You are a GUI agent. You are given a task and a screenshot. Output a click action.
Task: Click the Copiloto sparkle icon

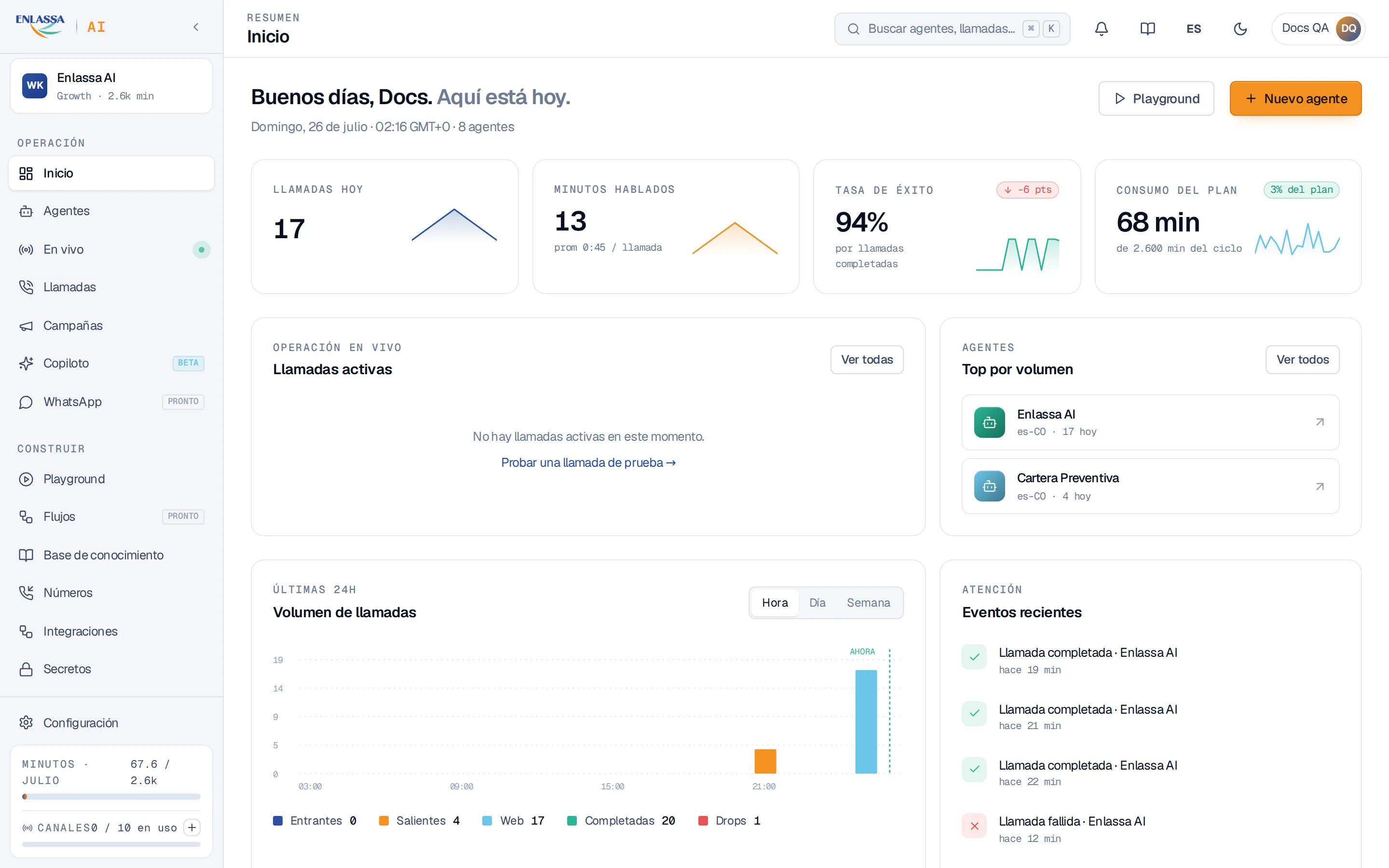tap(26, 364)
